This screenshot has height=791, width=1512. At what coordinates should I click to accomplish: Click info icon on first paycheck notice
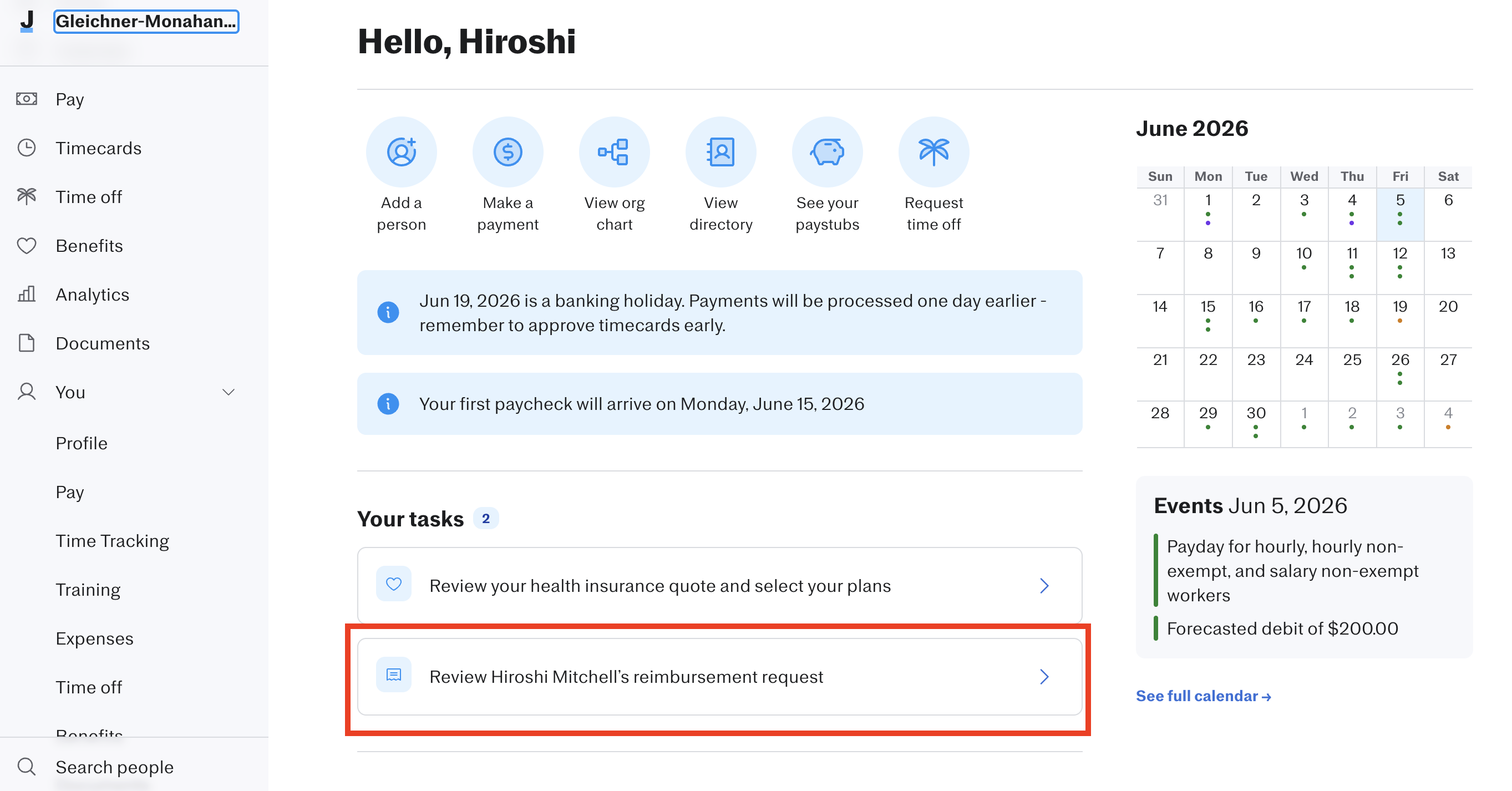click(388, 403)
